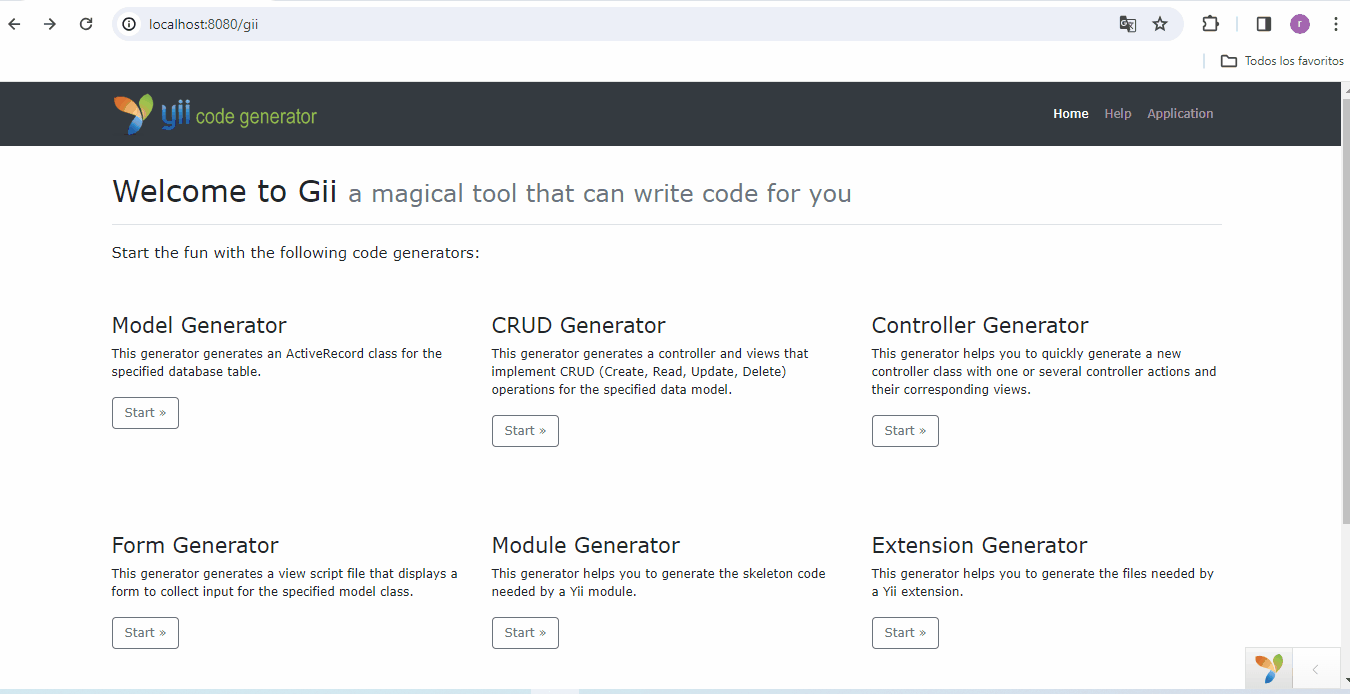Go back using browser back arrow

click(14, 24)
